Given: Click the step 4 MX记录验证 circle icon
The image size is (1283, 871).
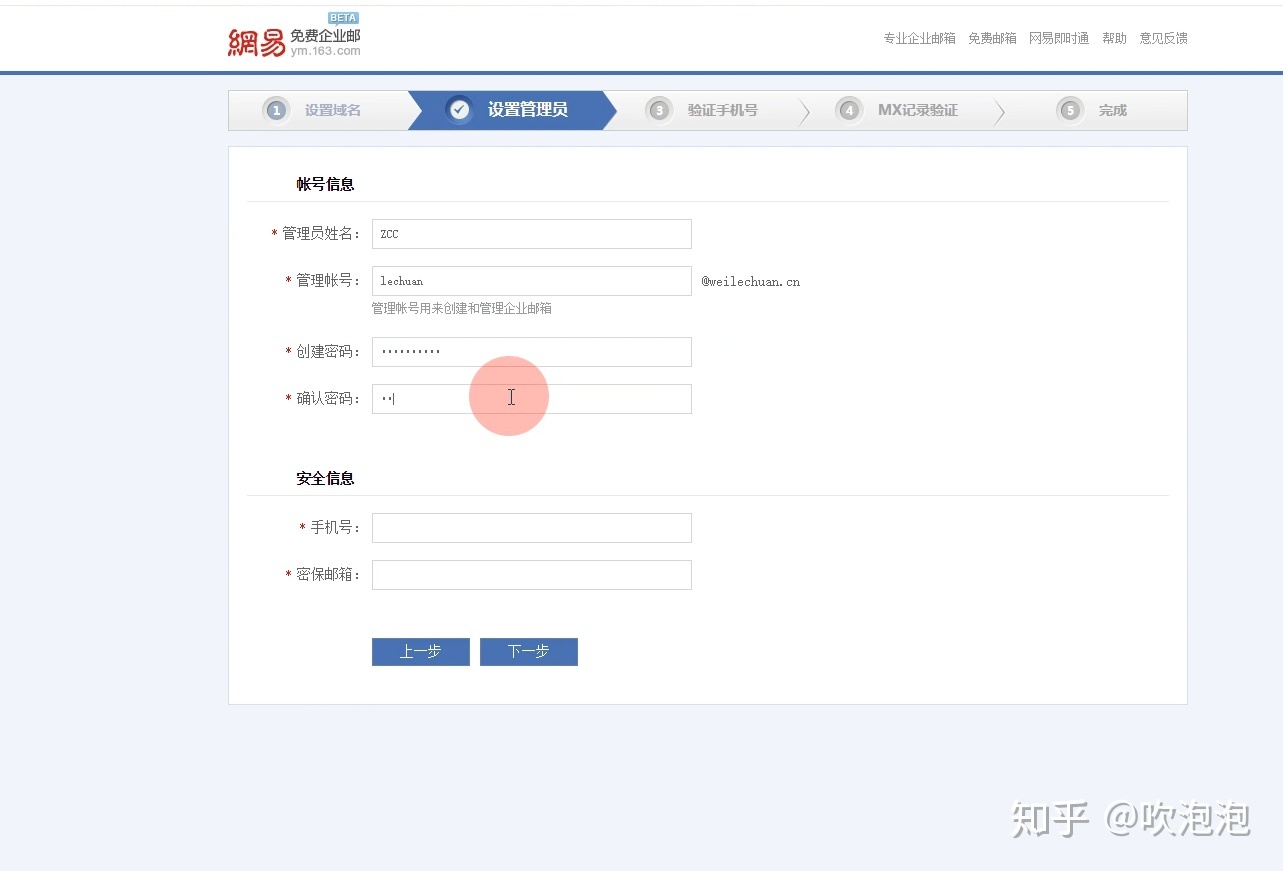Looking at the screenshot, I should pyautogui.click(x=848, y=110).
